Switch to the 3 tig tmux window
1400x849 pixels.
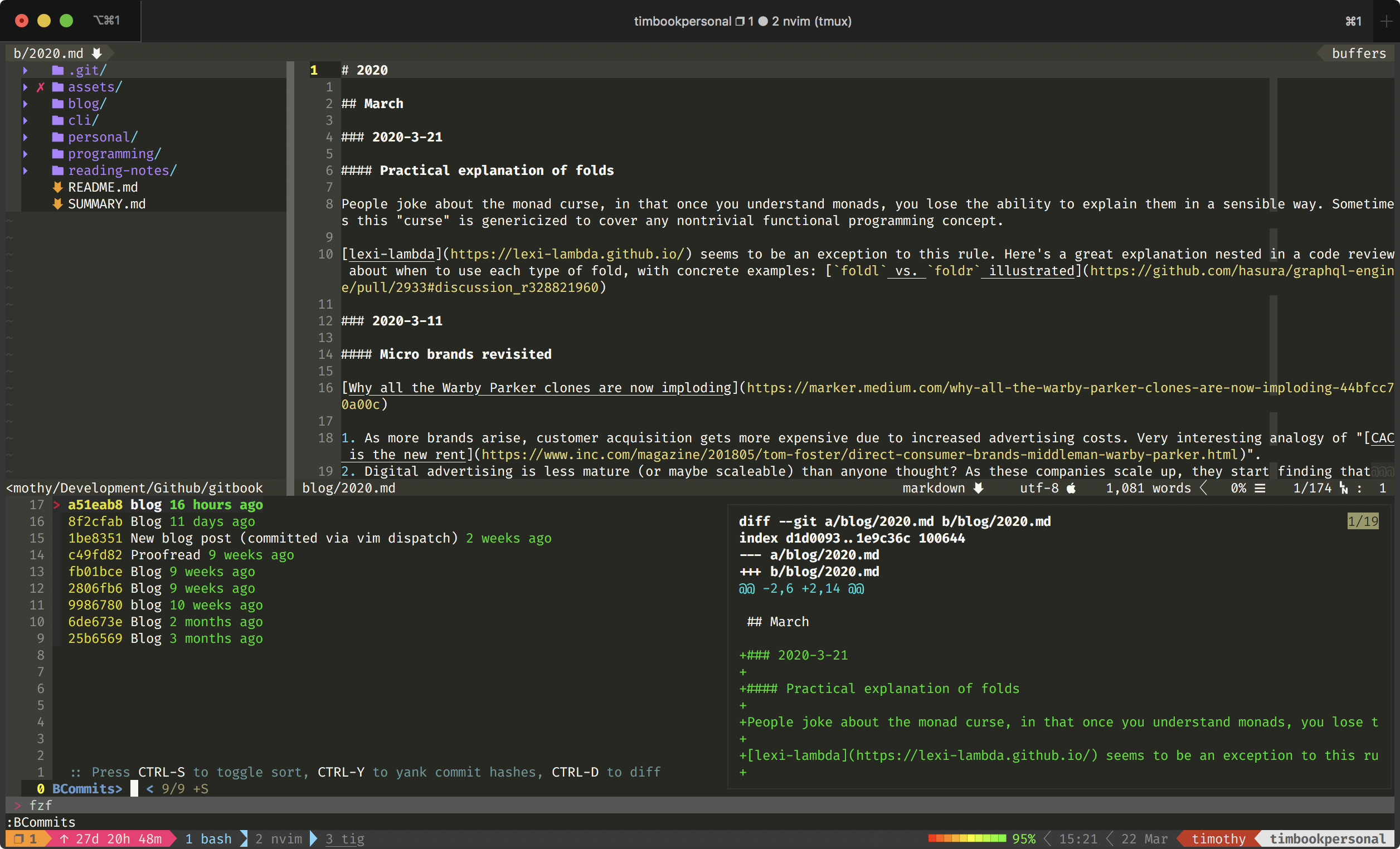pyautogui.click(x=344, y=839)
